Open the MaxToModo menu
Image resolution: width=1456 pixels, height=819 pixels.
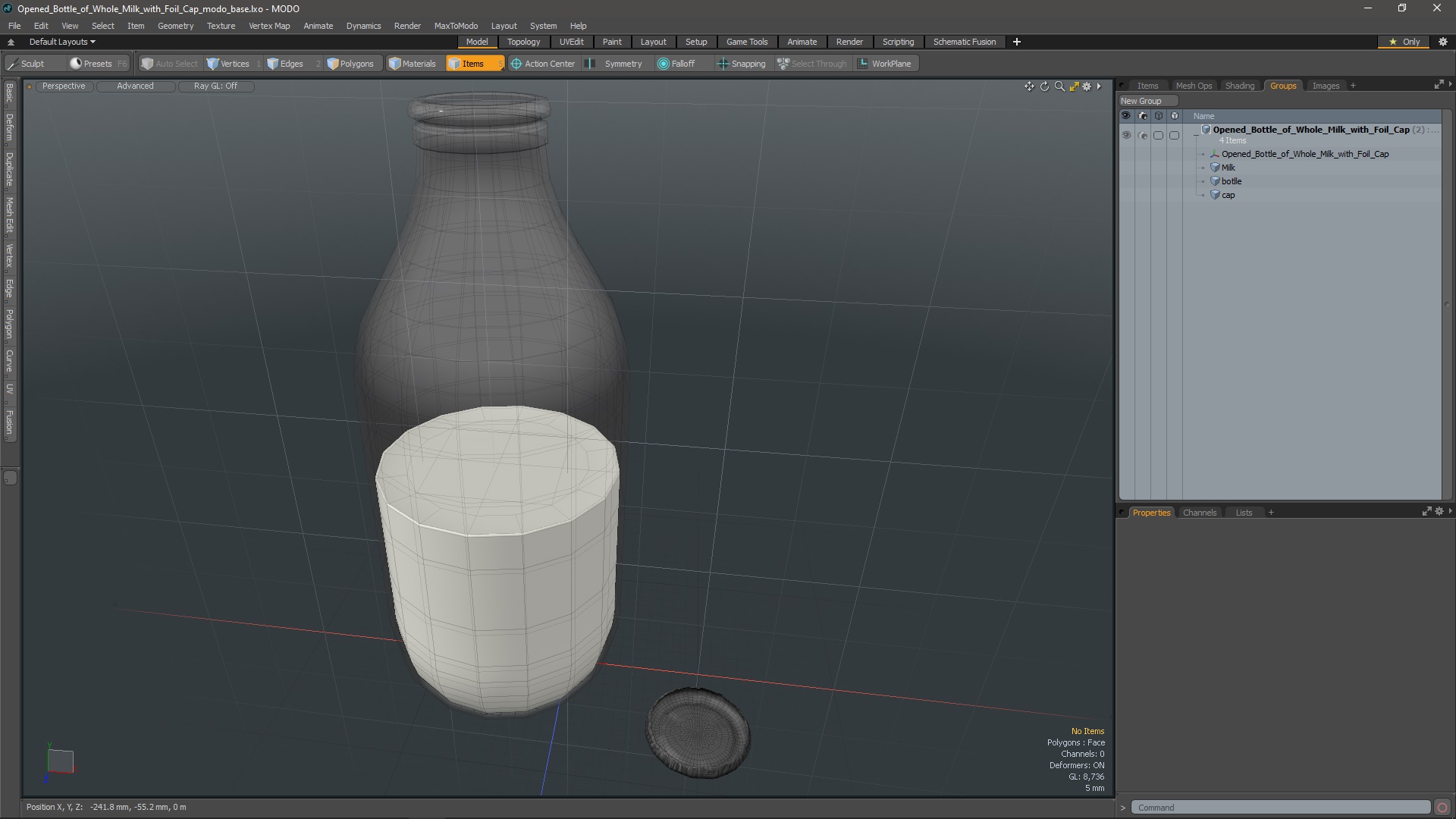456,26
